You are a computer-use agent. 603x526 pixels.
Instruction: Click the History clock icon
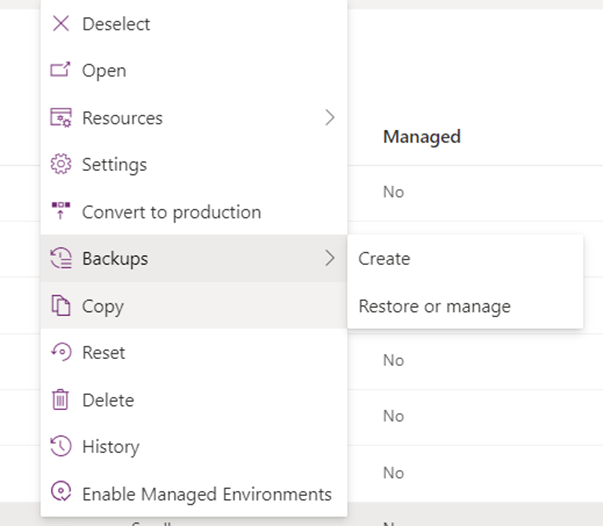point(61,447)
